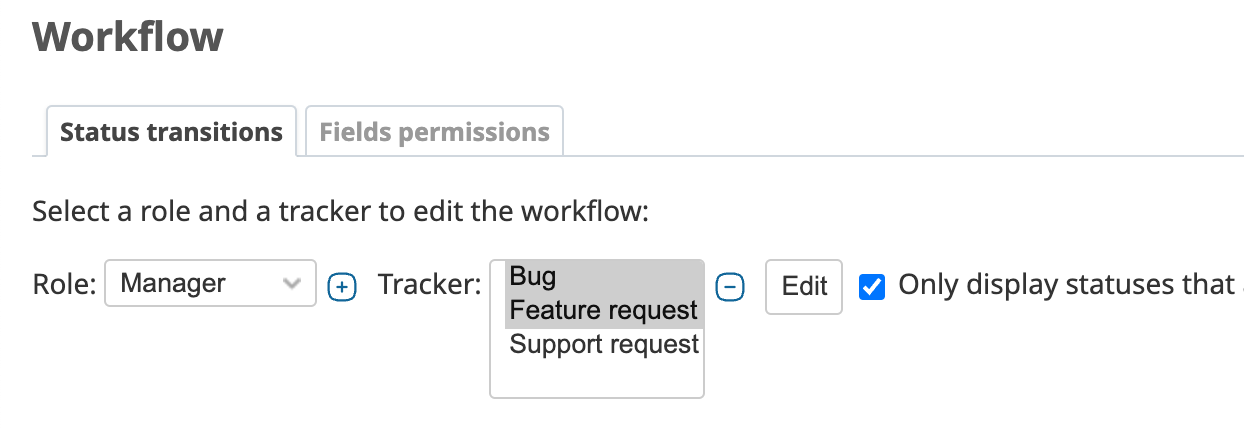1244x428 pixels.
Task: Open the Role dropdown showing Manager
Action: coord(210,284)
